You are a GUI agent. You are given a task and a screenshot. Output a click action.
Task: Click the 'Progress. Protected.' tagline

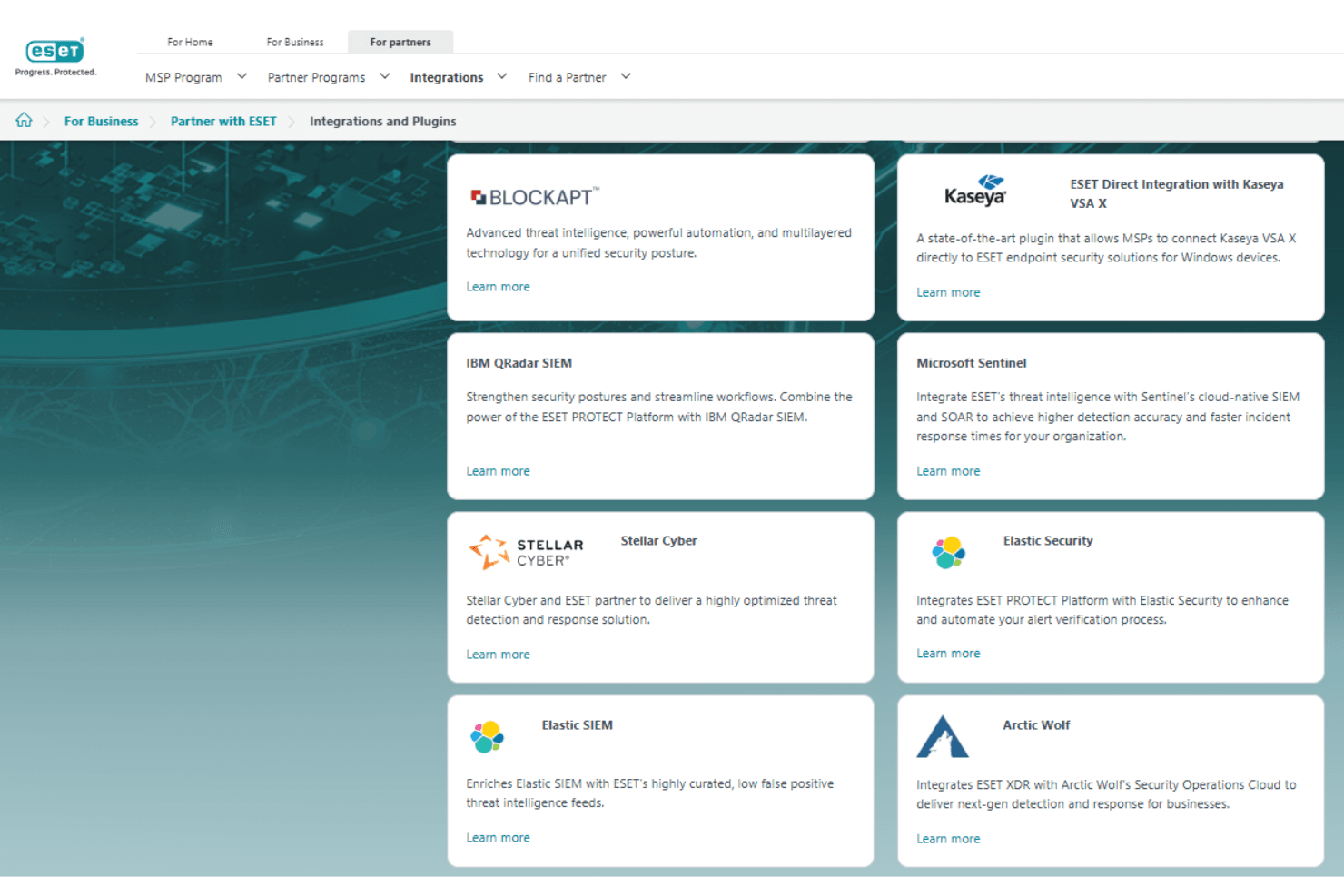55,73
